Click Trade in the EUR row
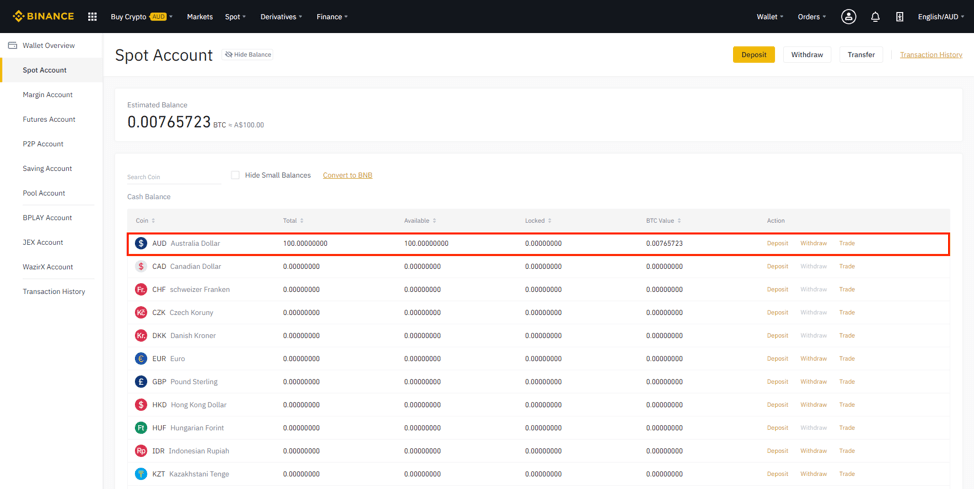974x489 pixels. coord(847,359)
